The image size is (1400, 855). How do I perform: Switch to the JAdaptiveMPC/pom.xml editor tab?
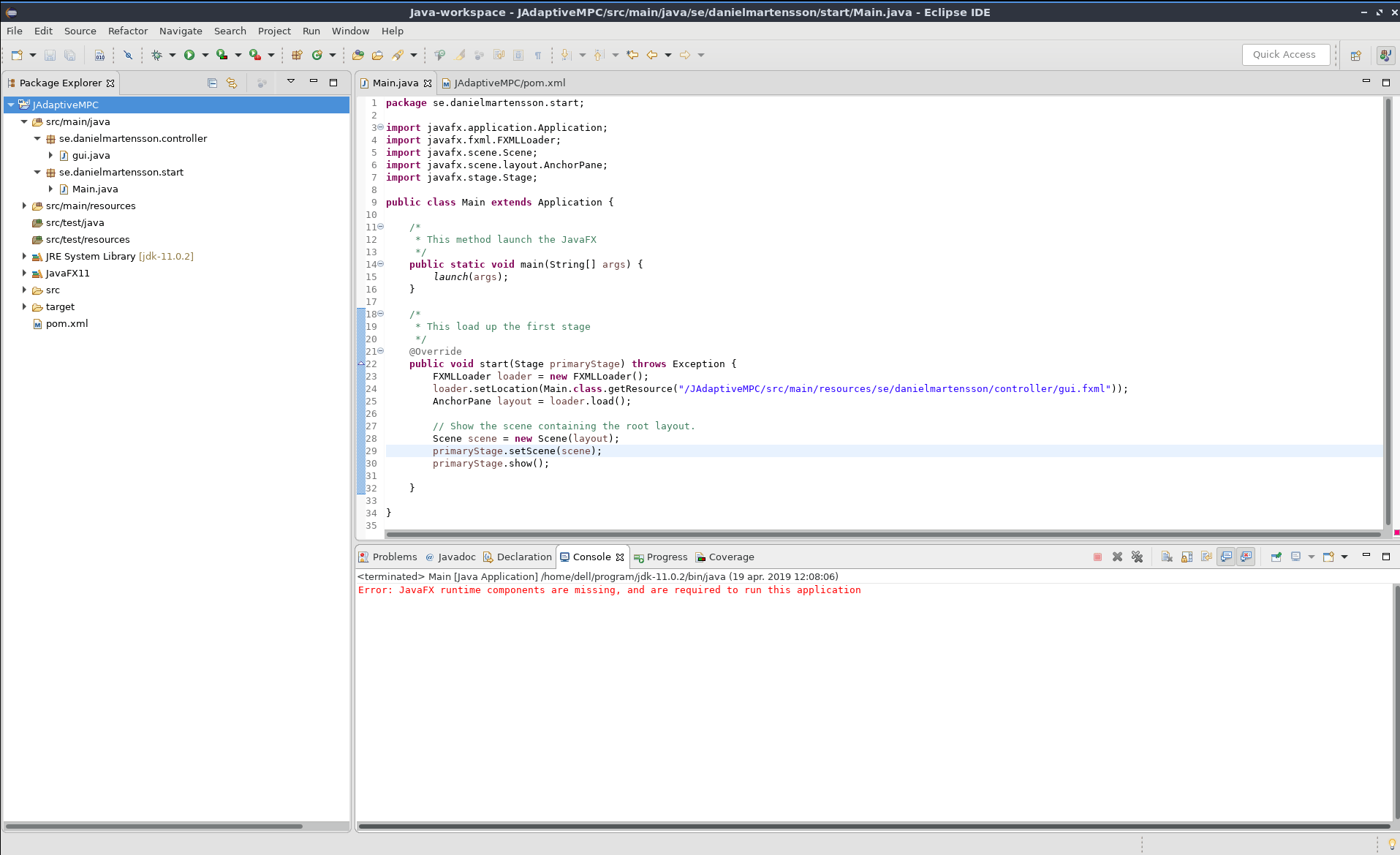coord(504,83)
